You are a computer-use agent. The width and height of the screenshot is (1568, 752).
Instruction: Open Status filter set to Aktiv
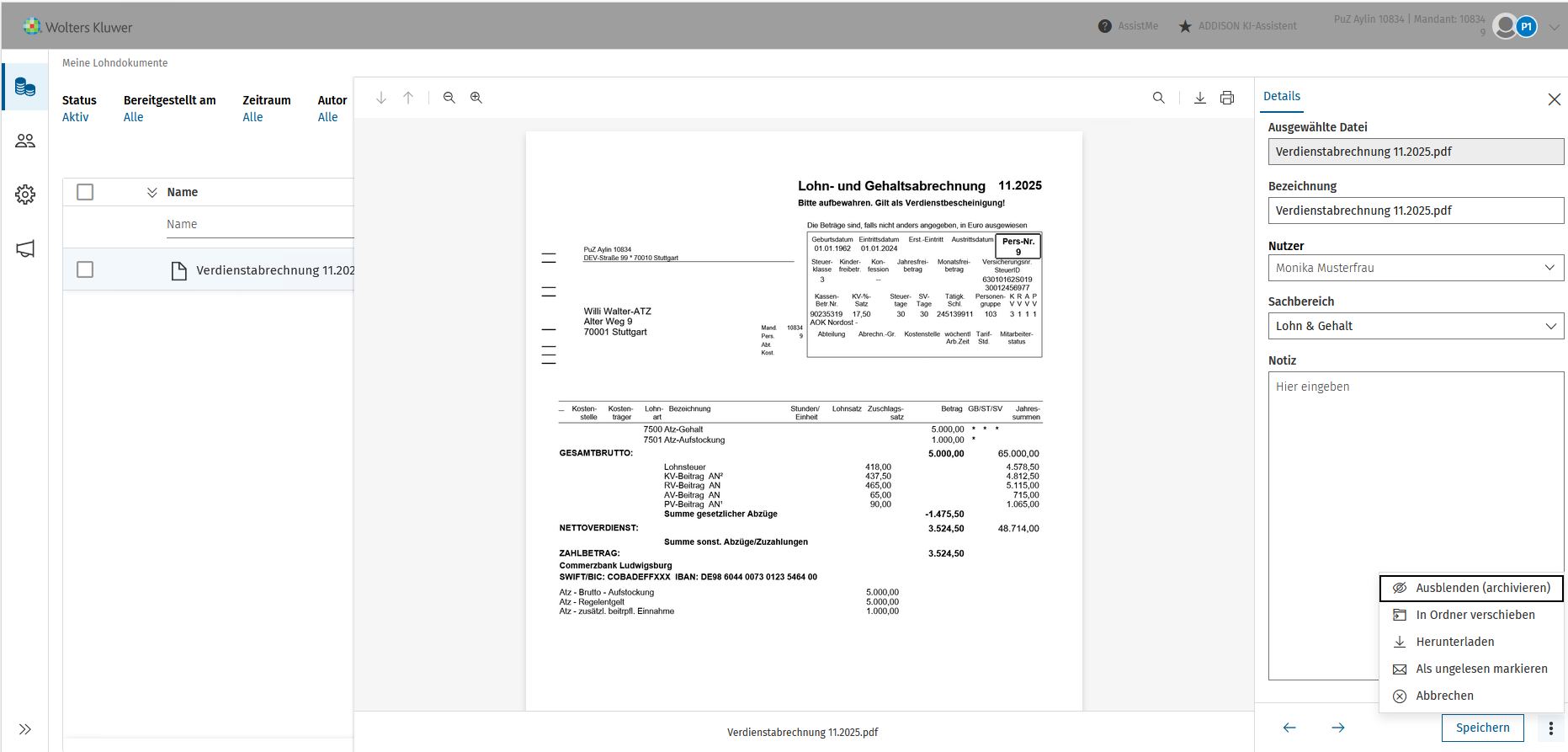(x=76, y=117)
